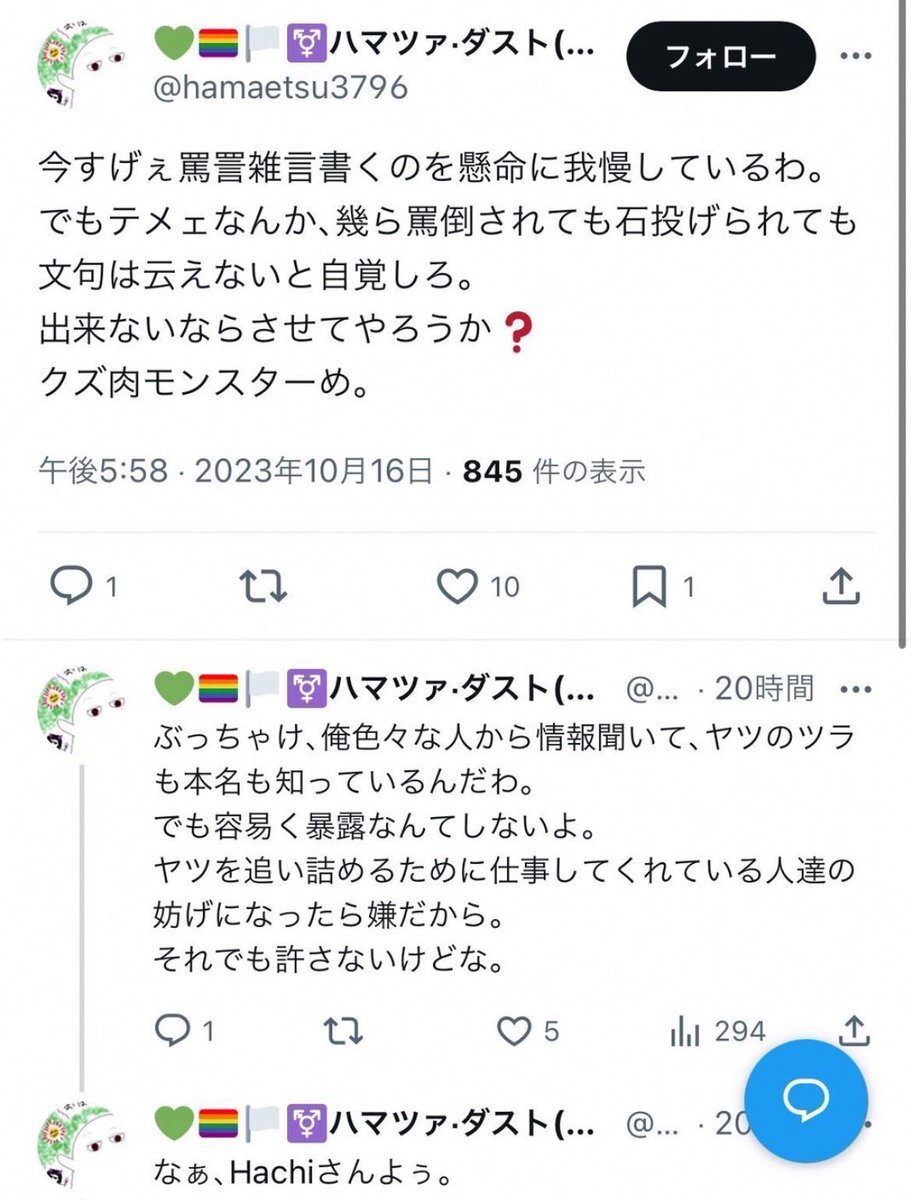Open 845 件の表示 view count

click(x=554, y=470)
